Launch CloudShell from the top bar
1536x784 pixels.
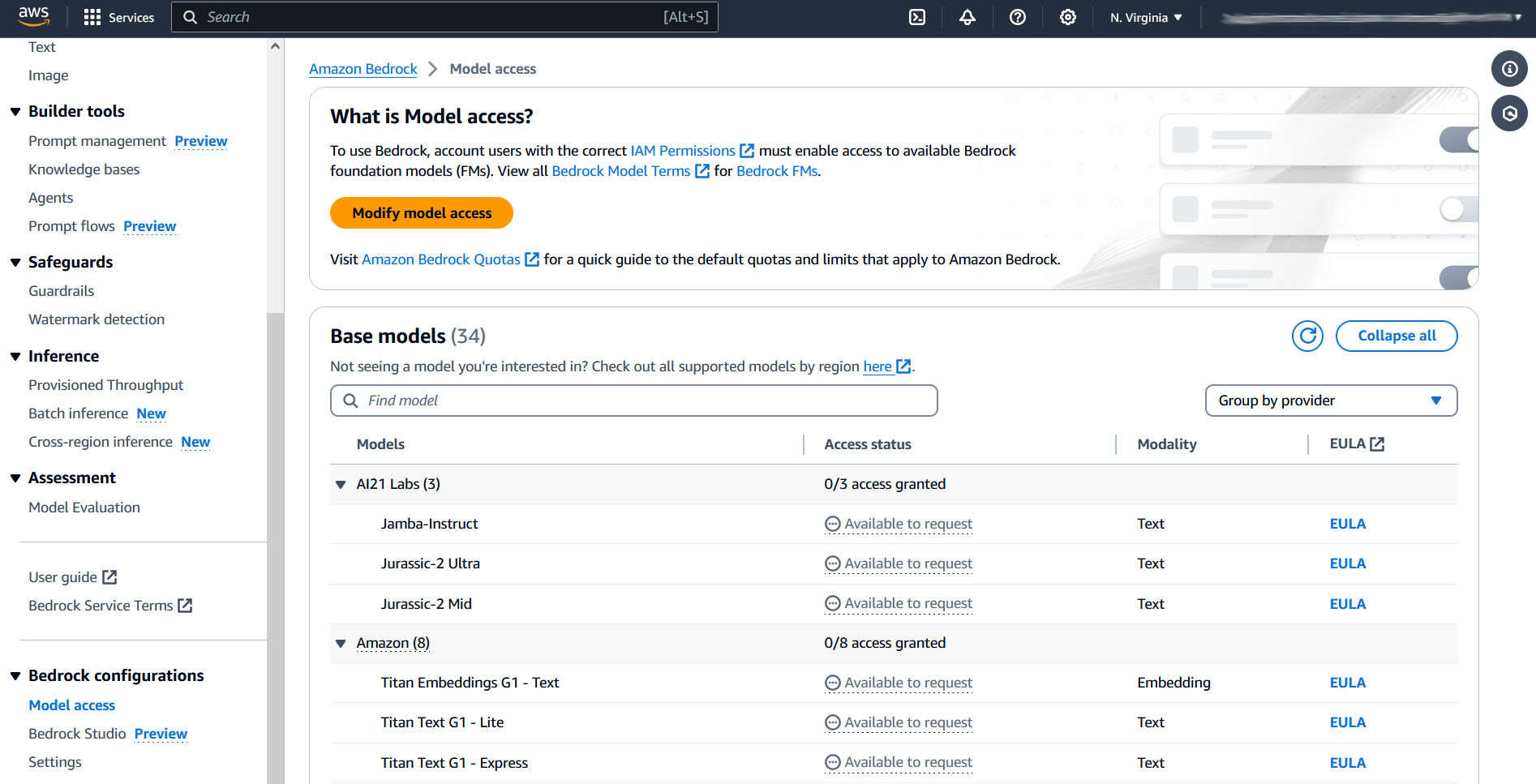[x=917, y=17]
